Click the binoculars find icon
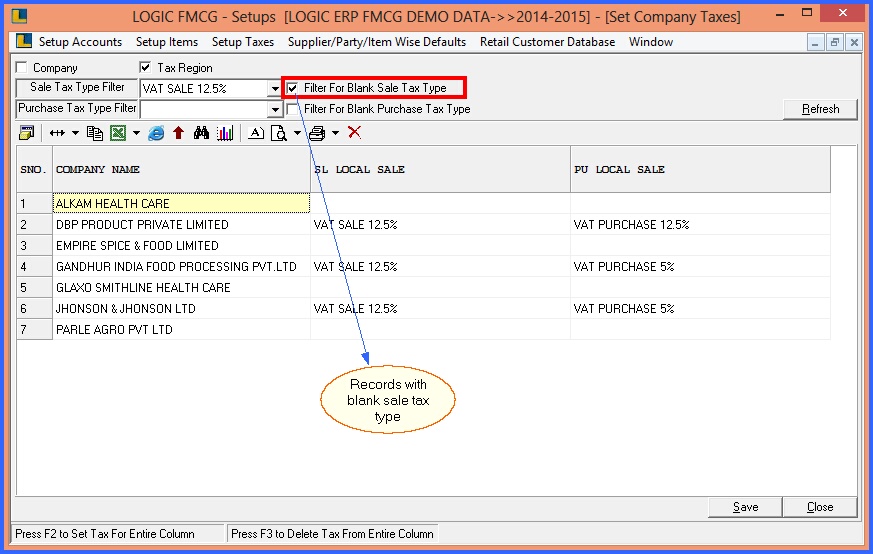The height and width of the screenshot is (554, 873). coord(201,133)
